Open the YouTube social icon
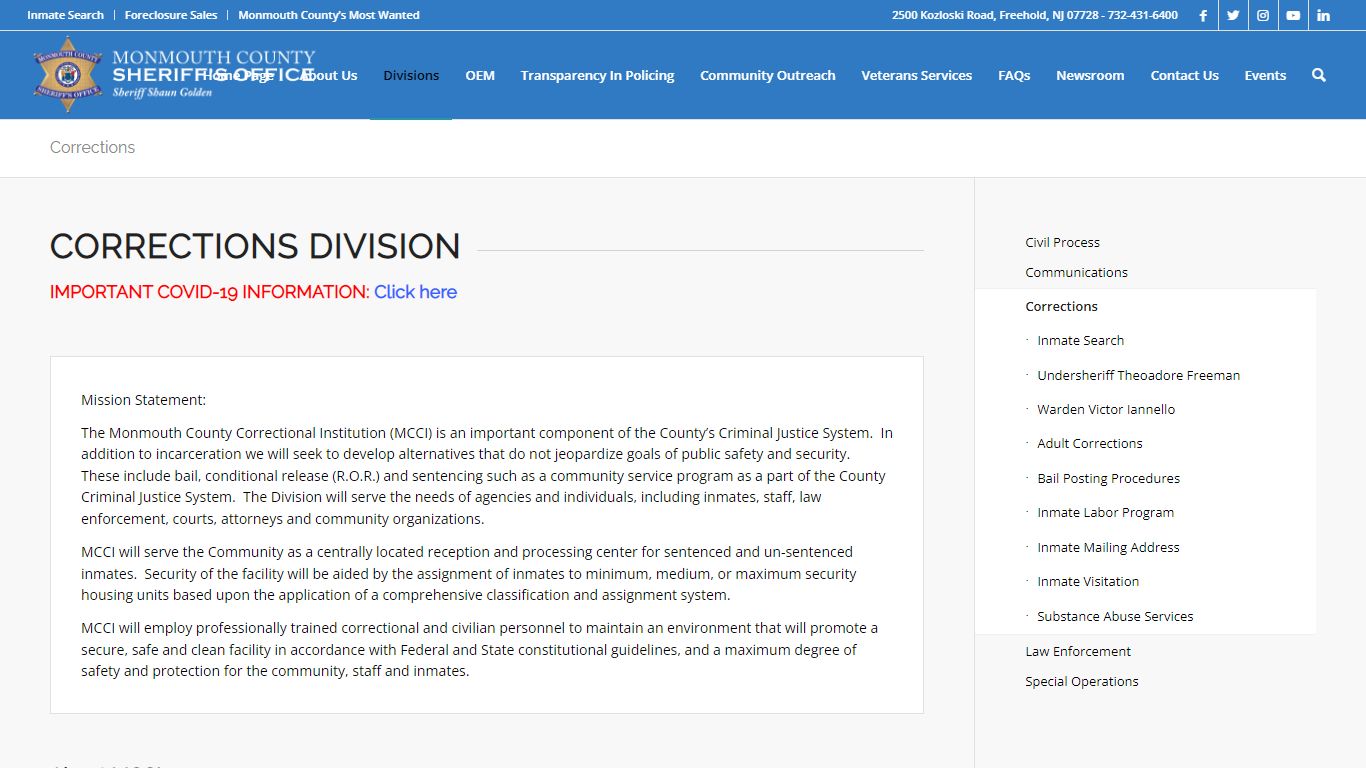1366x768 pixels. [x=1293, y=15]
